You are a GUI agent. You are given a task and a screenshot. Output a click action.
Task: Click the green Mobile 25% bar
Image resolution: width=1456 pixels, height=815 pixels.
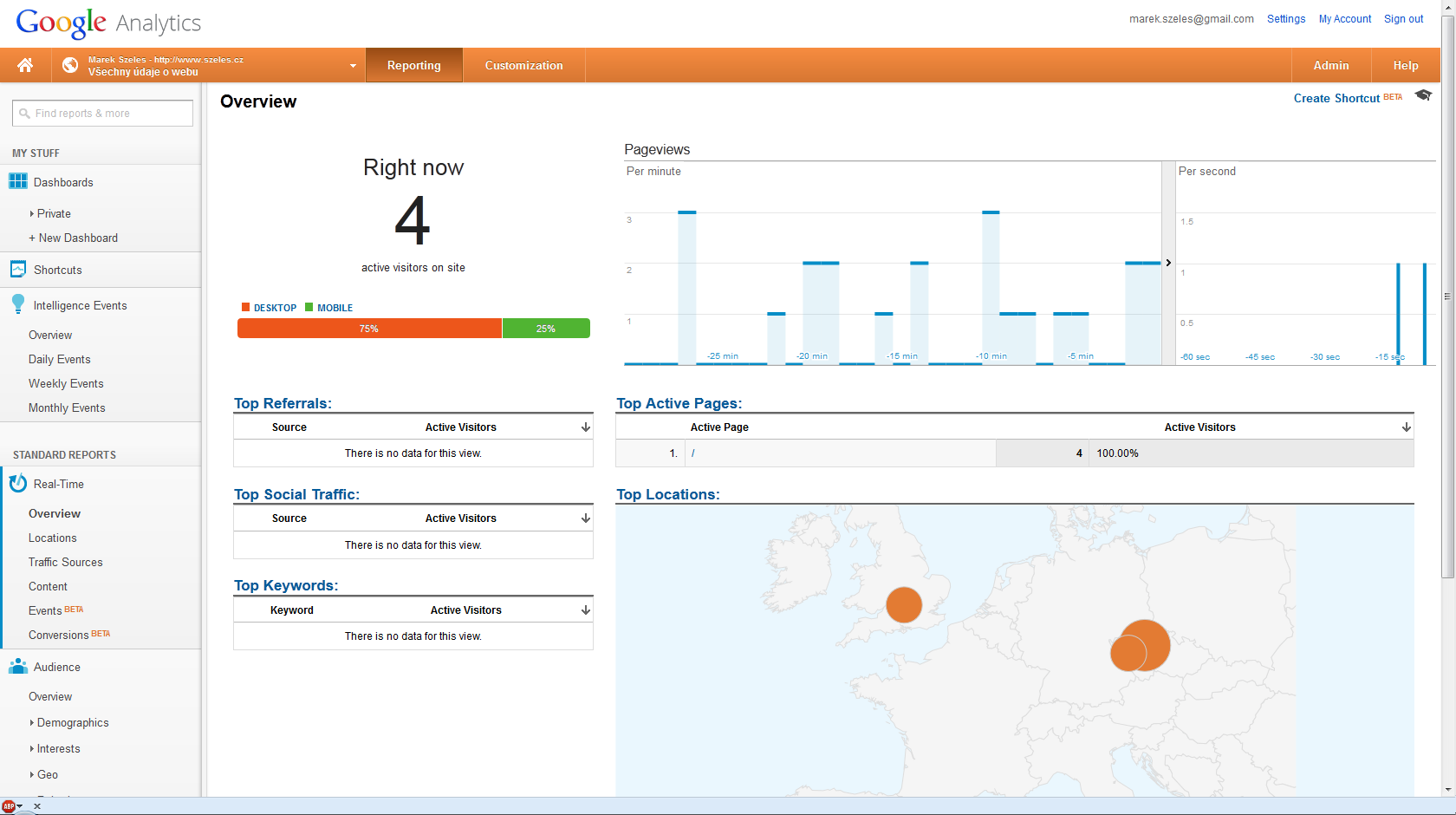tap(546, 329)
